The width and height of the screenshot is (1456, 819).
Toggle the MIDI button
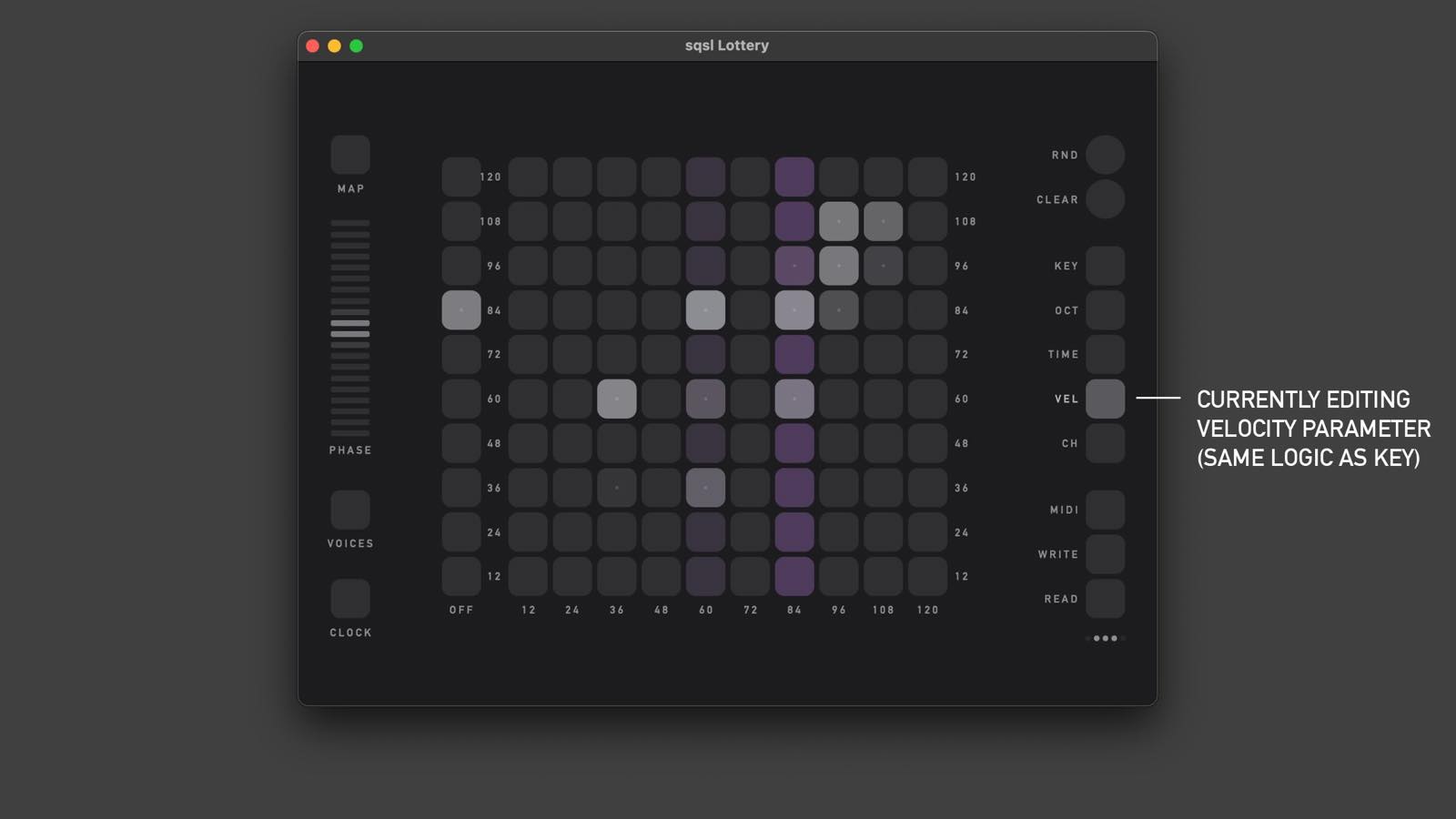tap(1105, 510)
